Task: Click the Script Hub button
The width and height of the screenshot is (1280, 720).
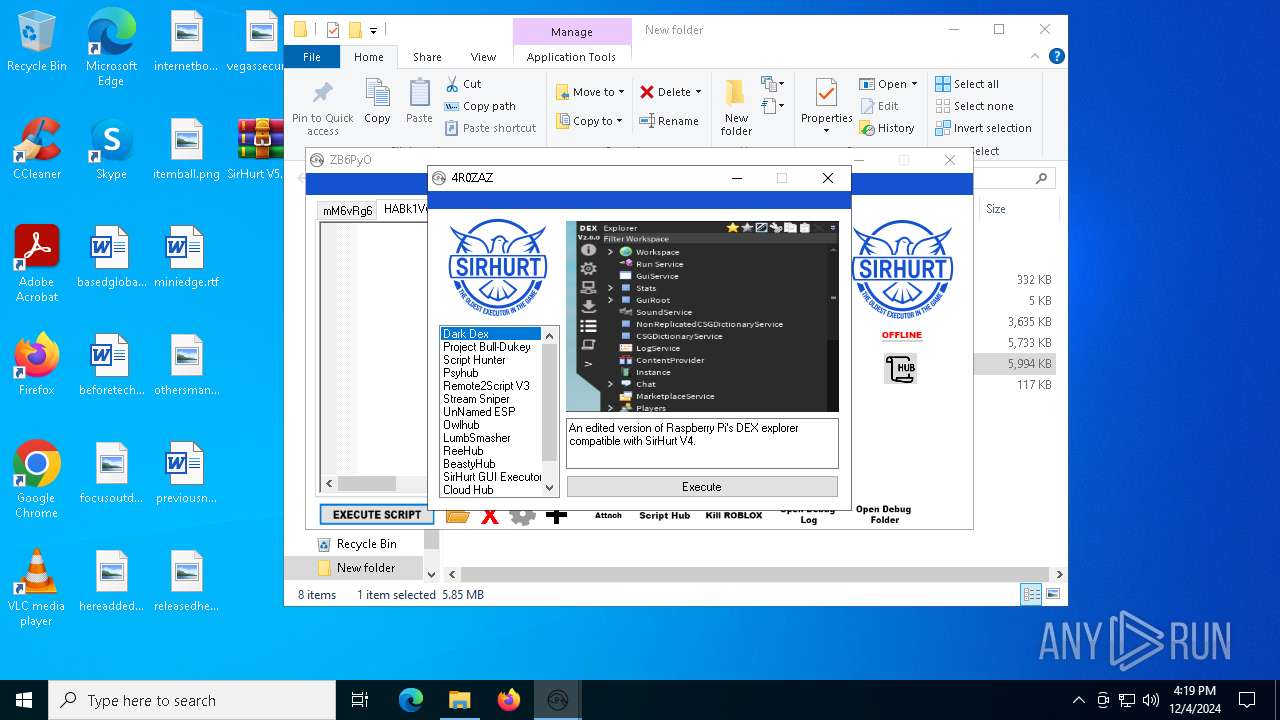Action: [665, 515]
